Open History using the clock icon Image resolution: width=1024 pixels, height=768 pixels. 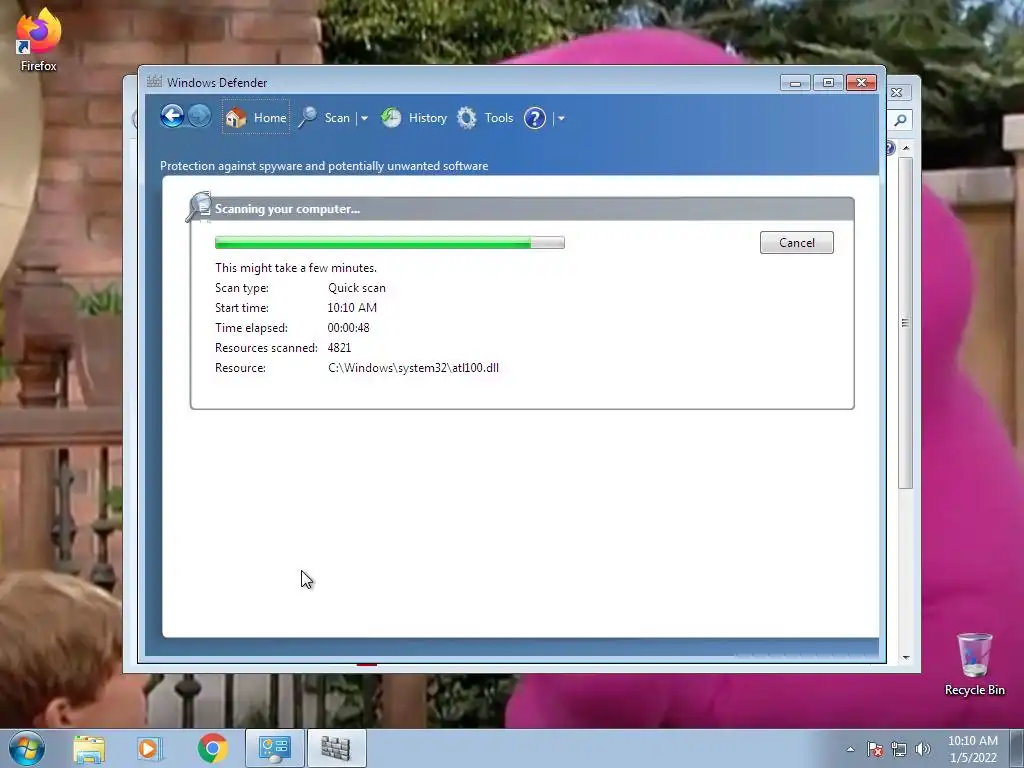click(391, 118)
